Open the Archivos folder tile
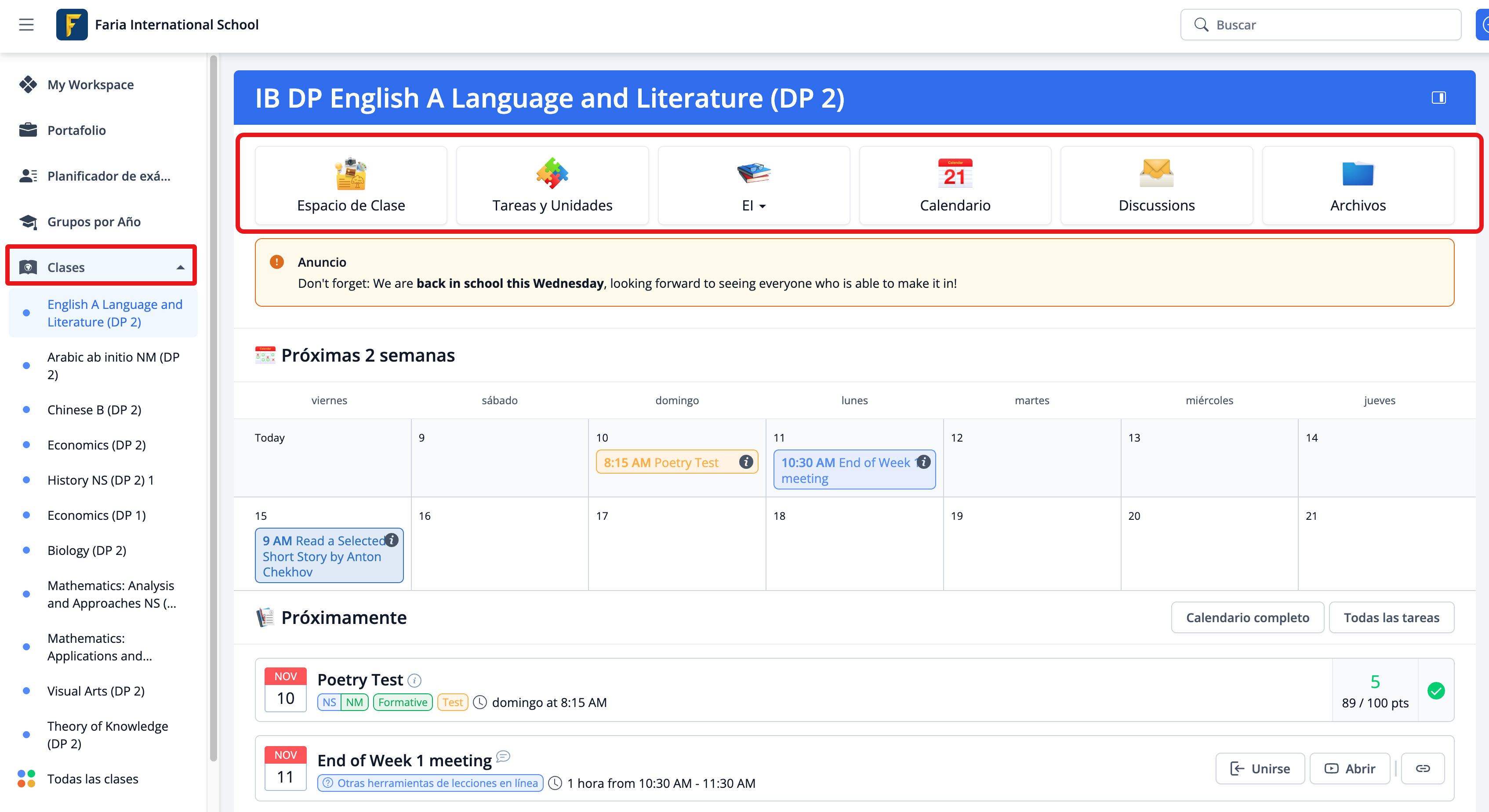The height and width of the screenshot is (812, 1489). coord(1358,185)
